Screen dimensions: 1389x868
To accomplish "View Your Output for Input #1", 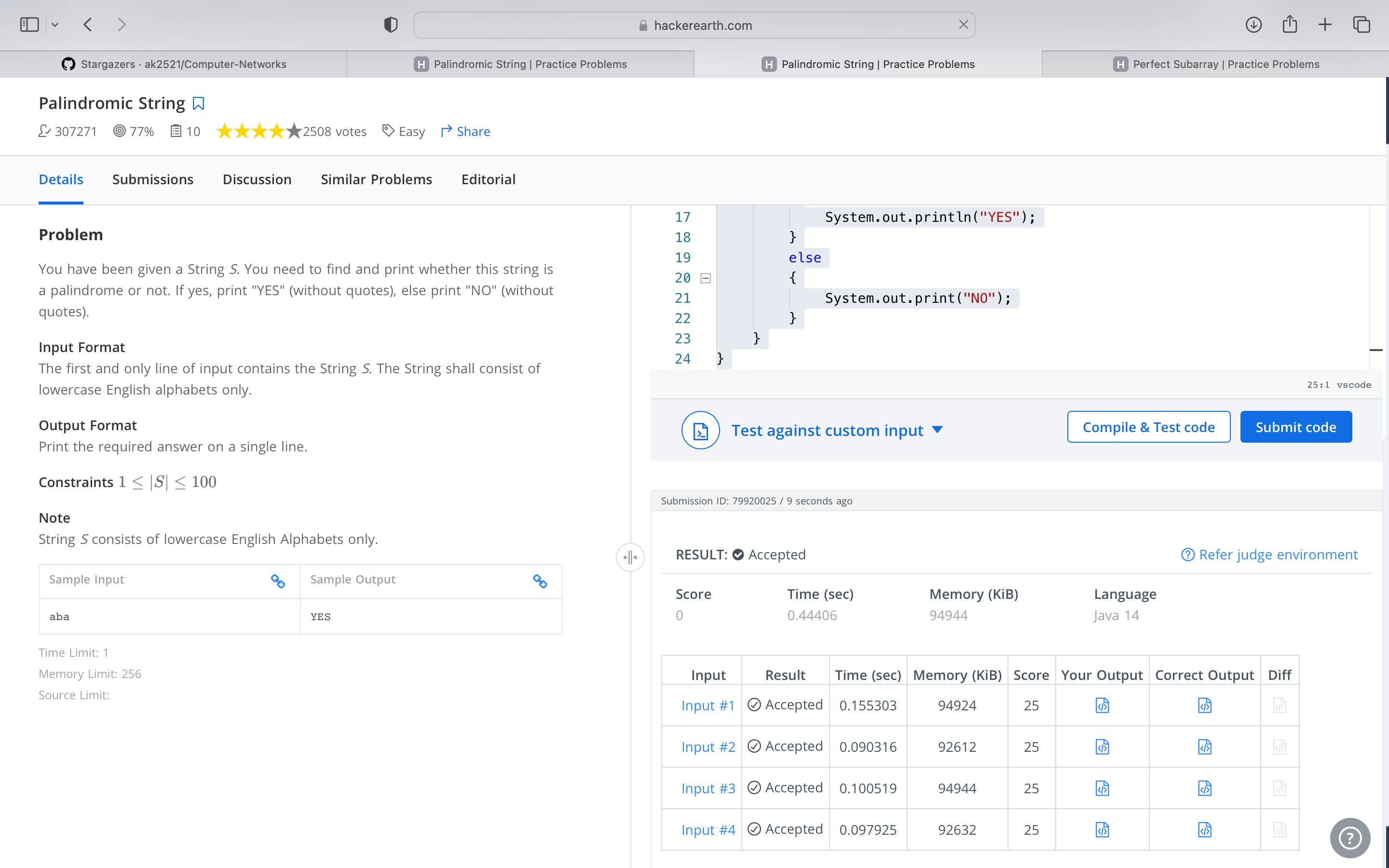I will click(1102, 705).
